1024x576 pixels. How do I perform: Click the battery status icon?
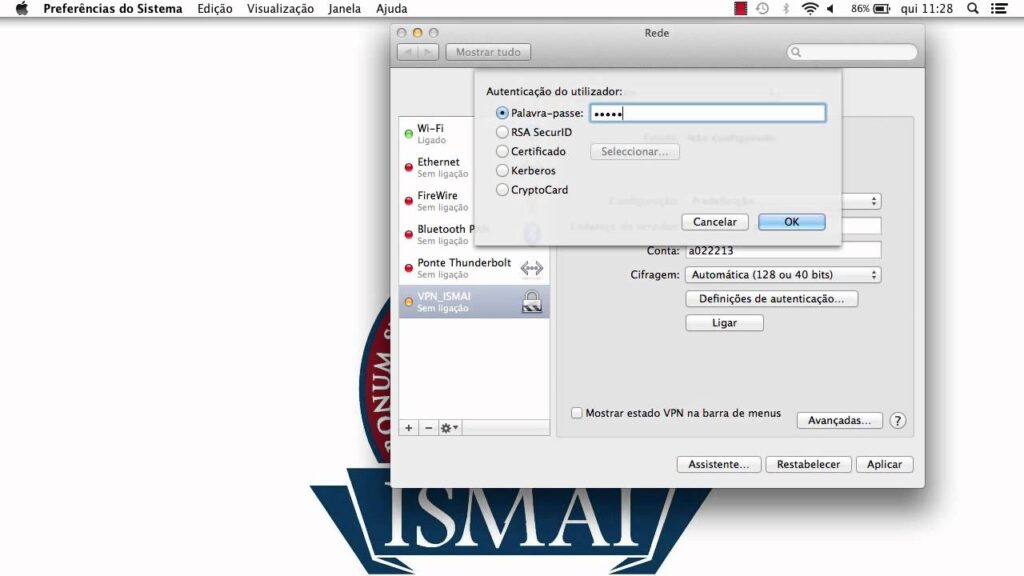882,8
